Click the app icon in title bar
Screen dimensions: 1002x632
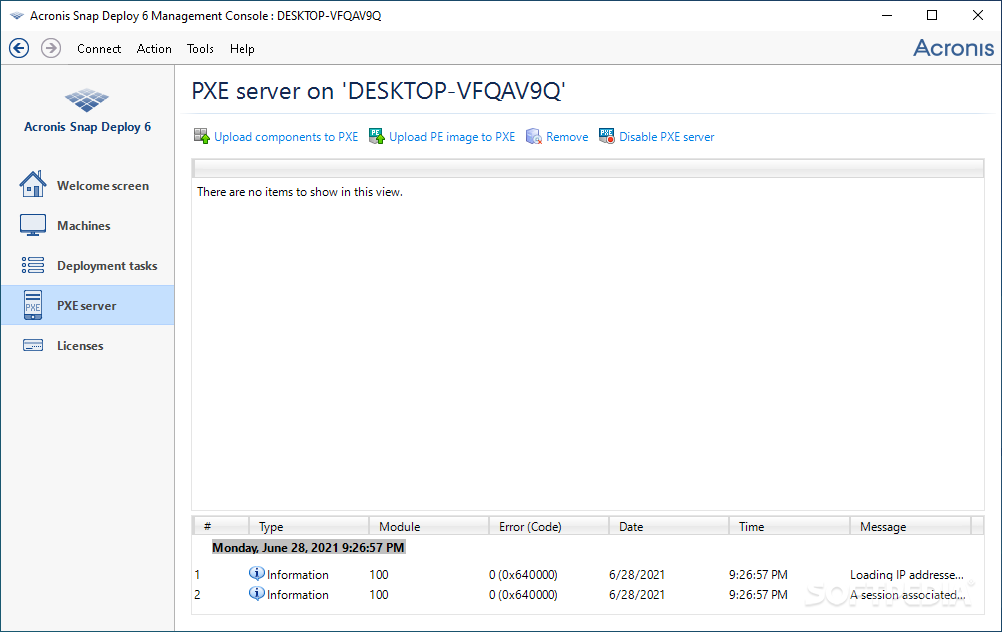pyautogui.click(x=17, y=15)
